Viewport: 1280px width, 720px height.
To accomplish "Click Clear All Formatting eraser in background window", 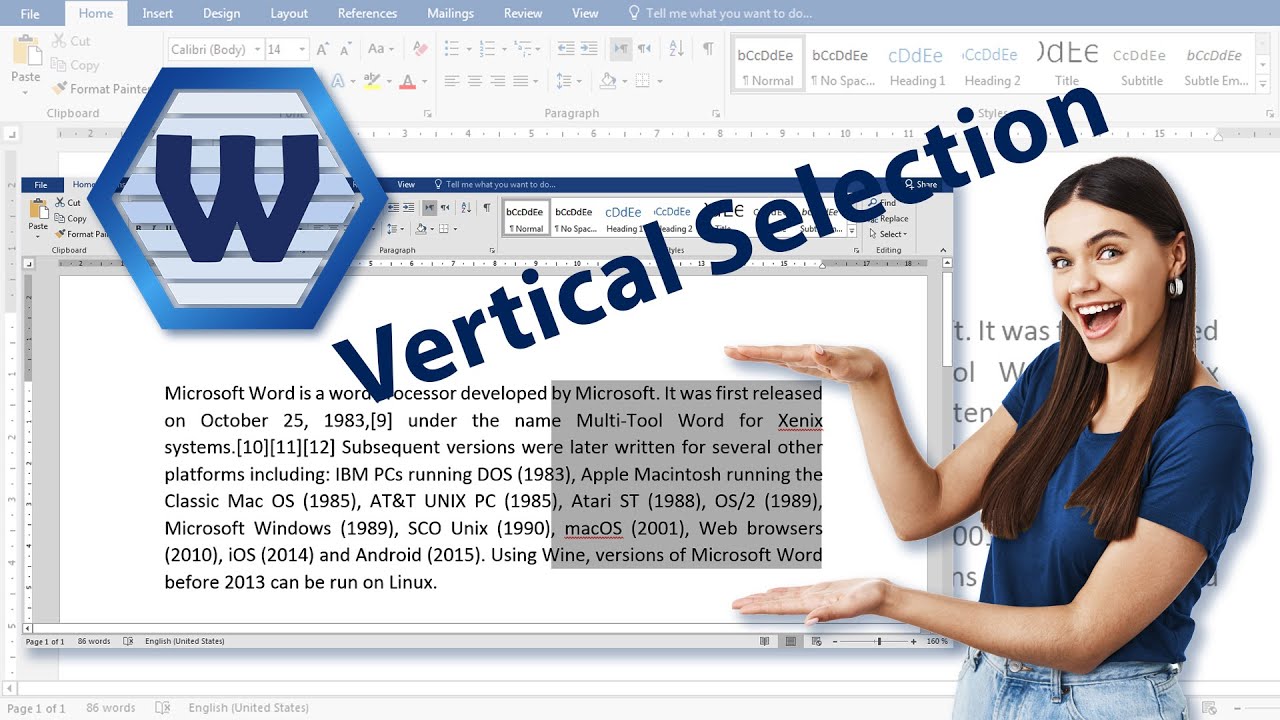I will point(420,49).
